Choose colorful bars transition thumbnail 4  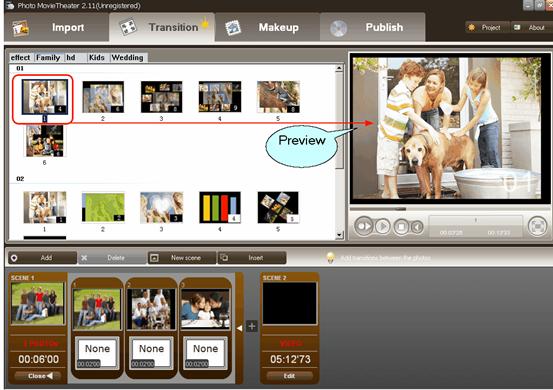point(220,207)
